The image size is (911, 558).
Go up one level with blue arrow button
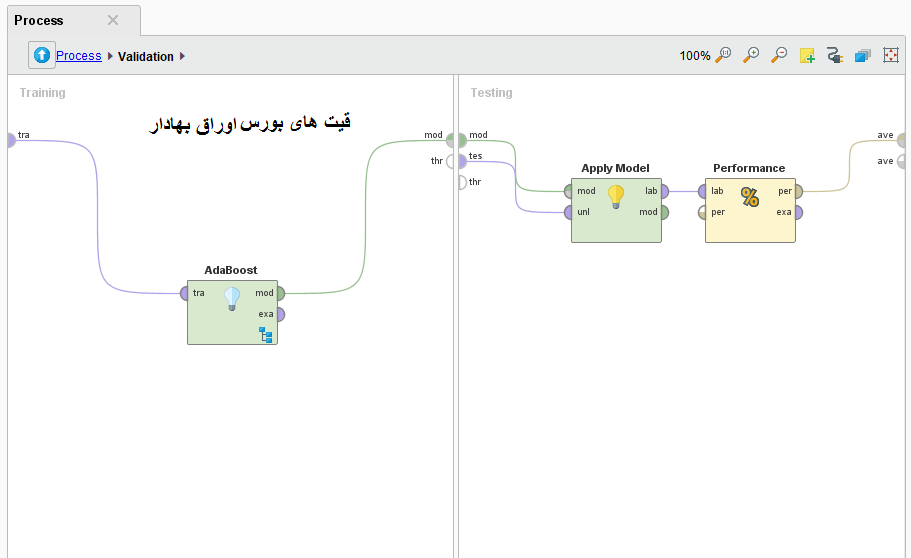click(x=41, y=56)
